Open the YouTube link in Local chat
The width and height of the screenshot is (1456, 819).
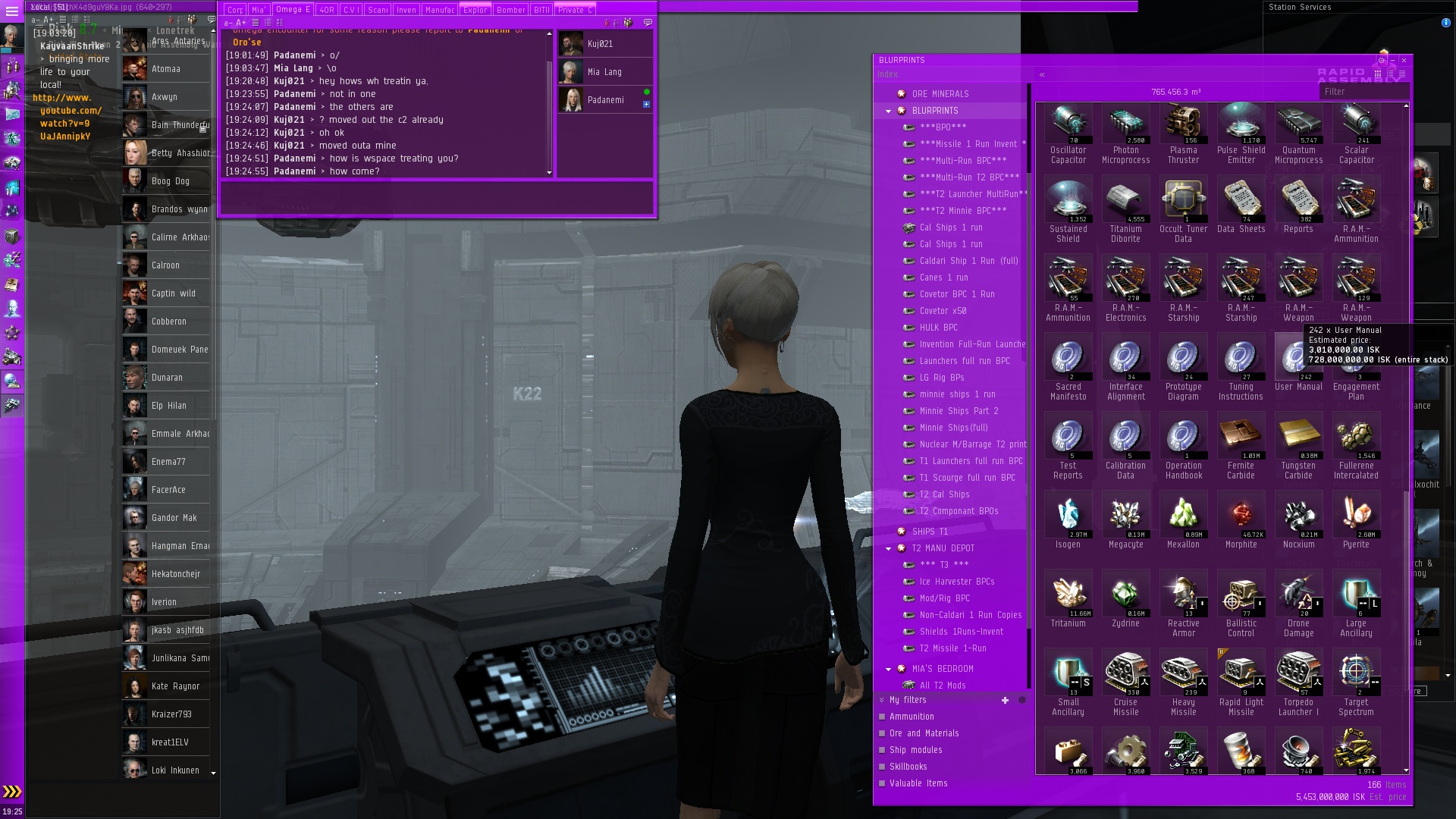click(70, 111)
